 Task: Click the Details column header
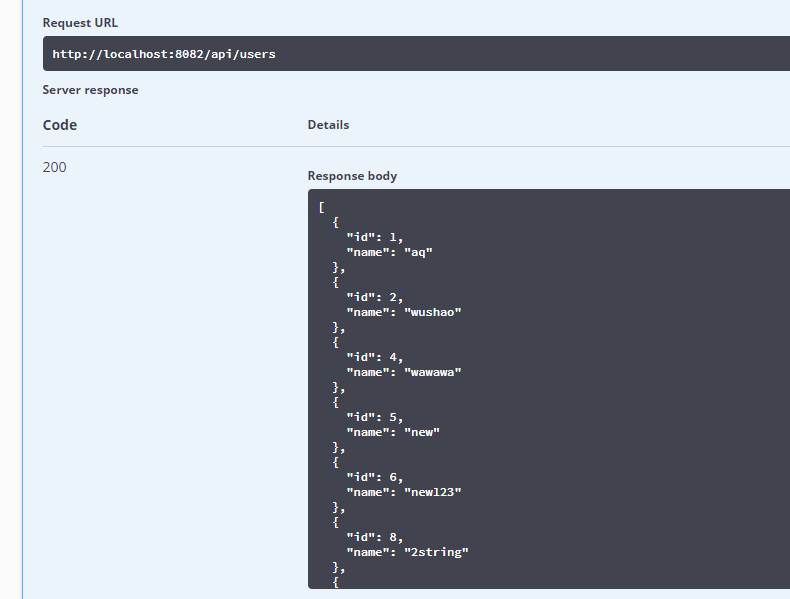click(328, 125)
